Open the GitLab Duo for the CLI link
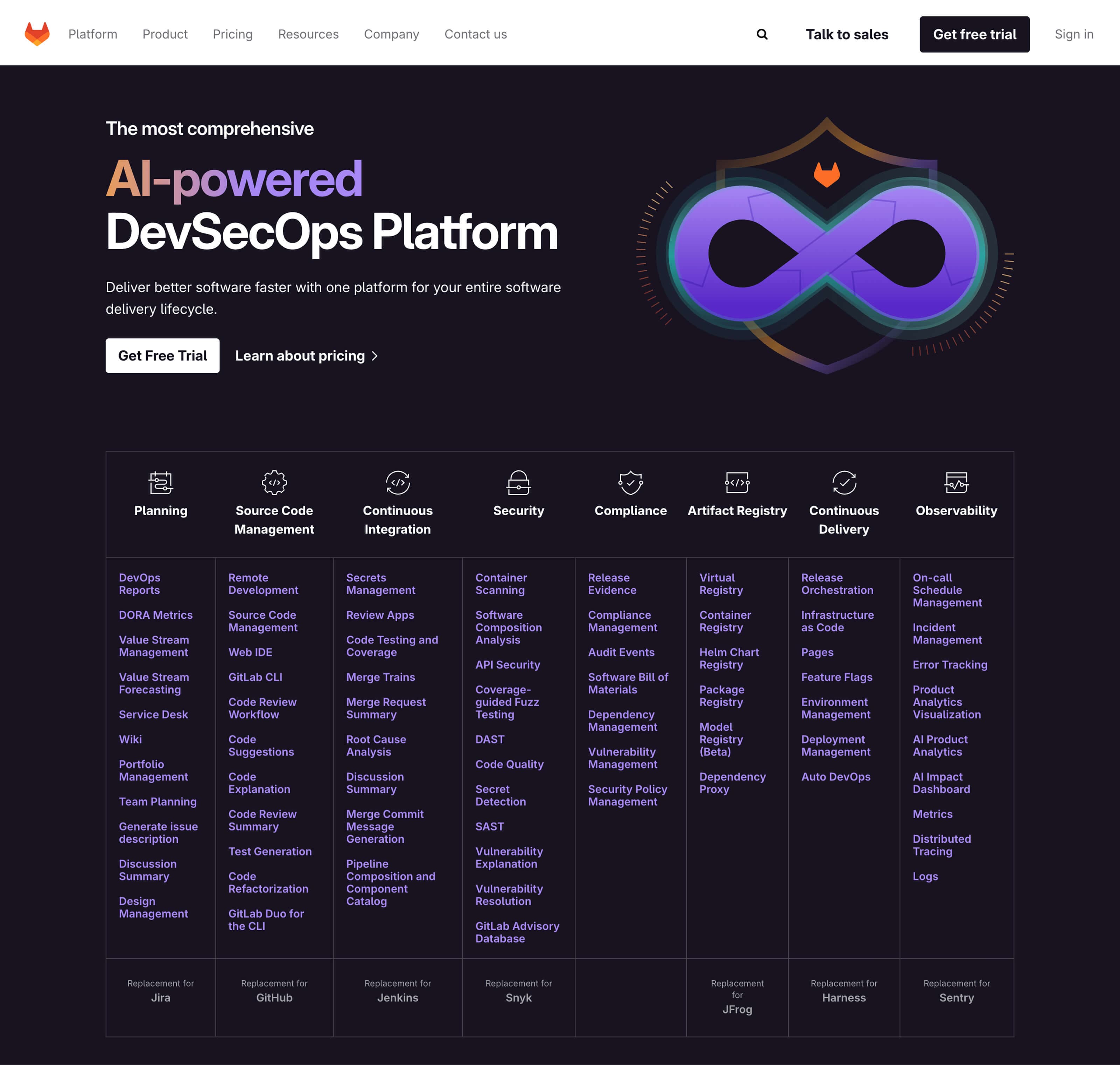The width and height of the screenshot is (1120, 1065). tap(266, 920)
